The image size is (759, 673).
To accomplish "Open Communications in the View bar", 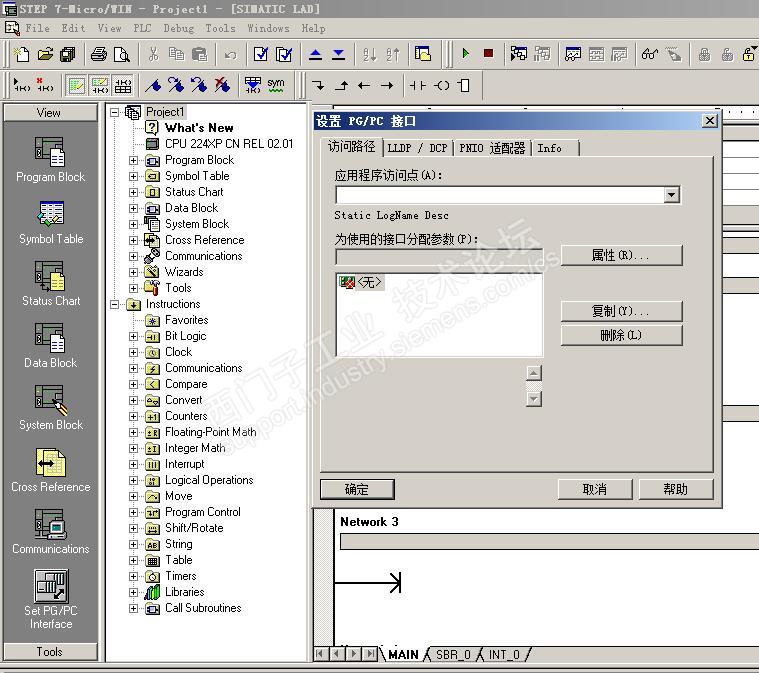I will (x=50, y=532).
